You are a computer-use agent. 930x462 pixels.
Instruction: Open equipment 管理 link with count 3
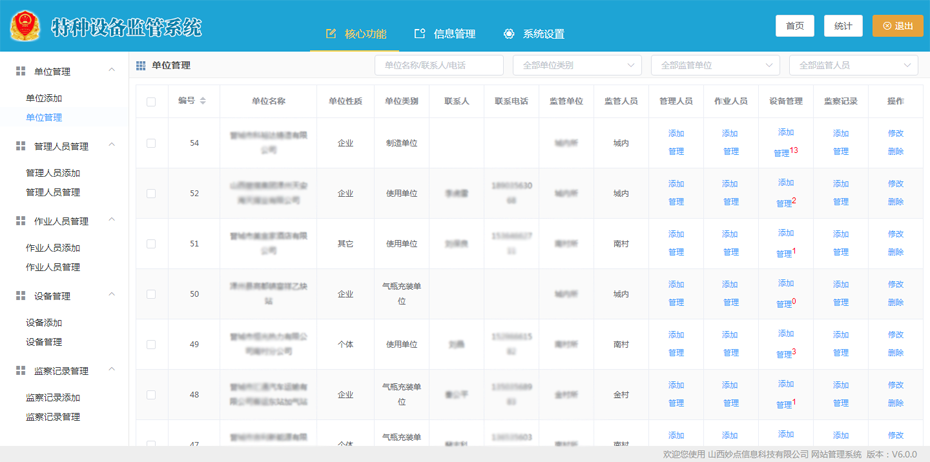pyautogui.click(x=784, y=355)
